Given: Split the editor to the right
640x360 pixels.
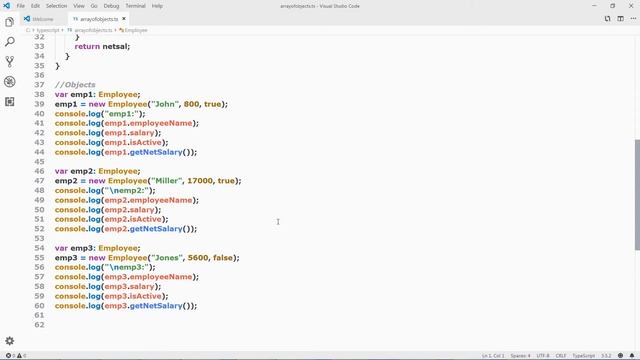Looking at the screenshot, I should point(620,19).
